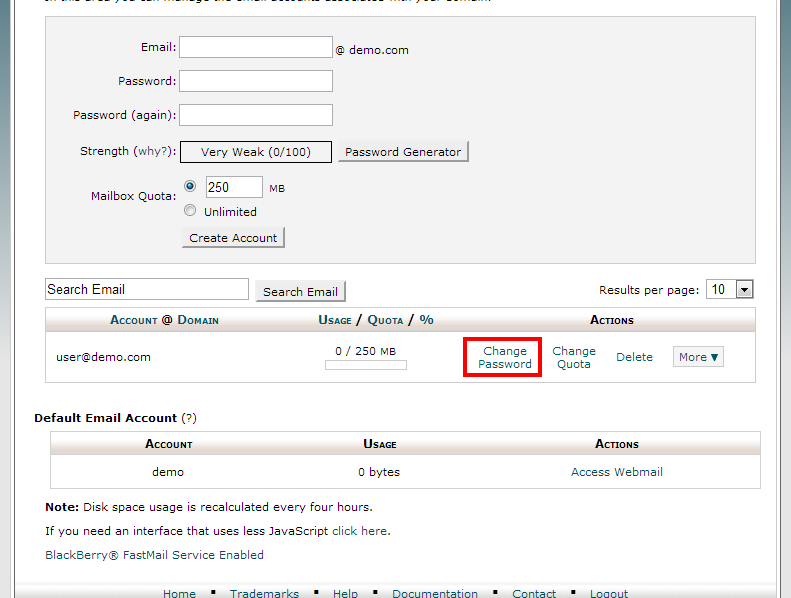Click Change Password for user@demo.com
The image size is (791, 598).
click(x=504, y=357)
